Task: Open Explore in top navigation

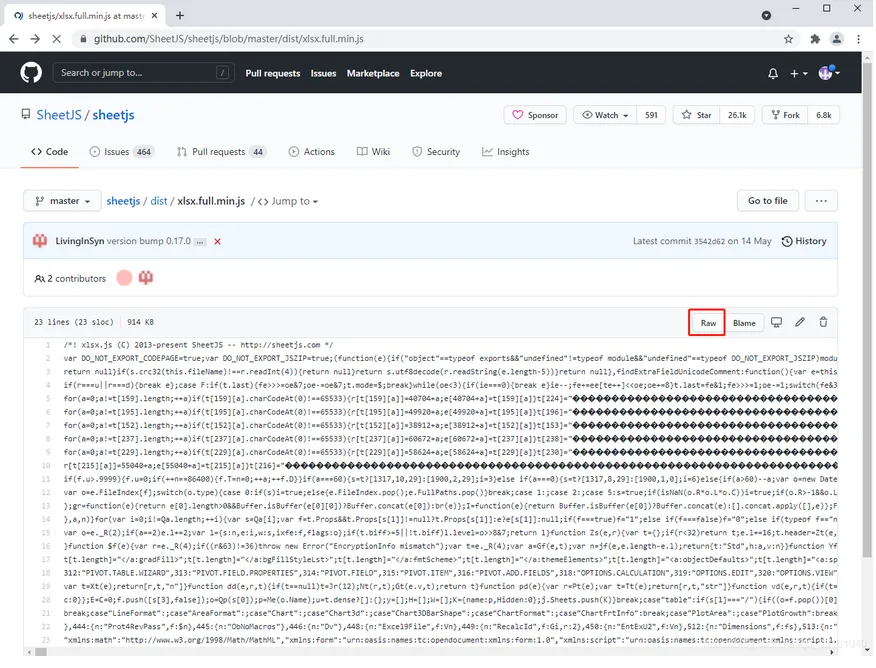Action: [426, 73]
